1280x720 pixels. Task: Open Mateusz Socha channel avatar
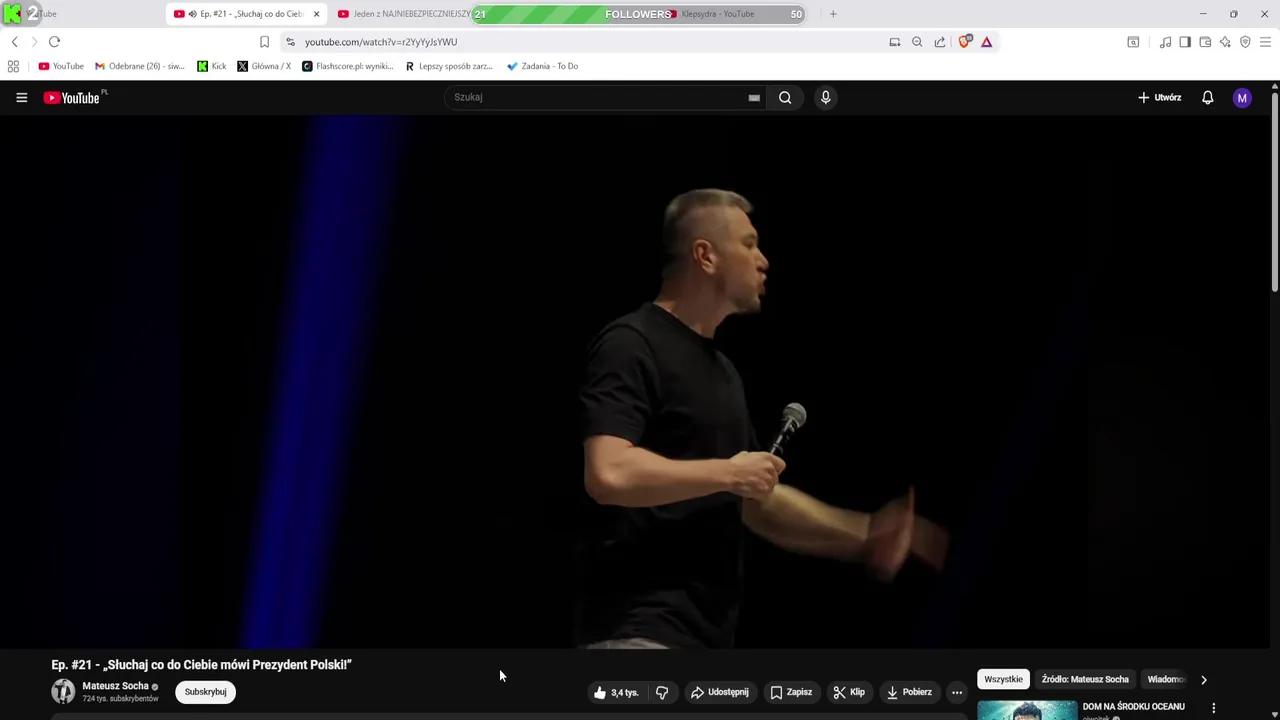[x=63, y=691]
